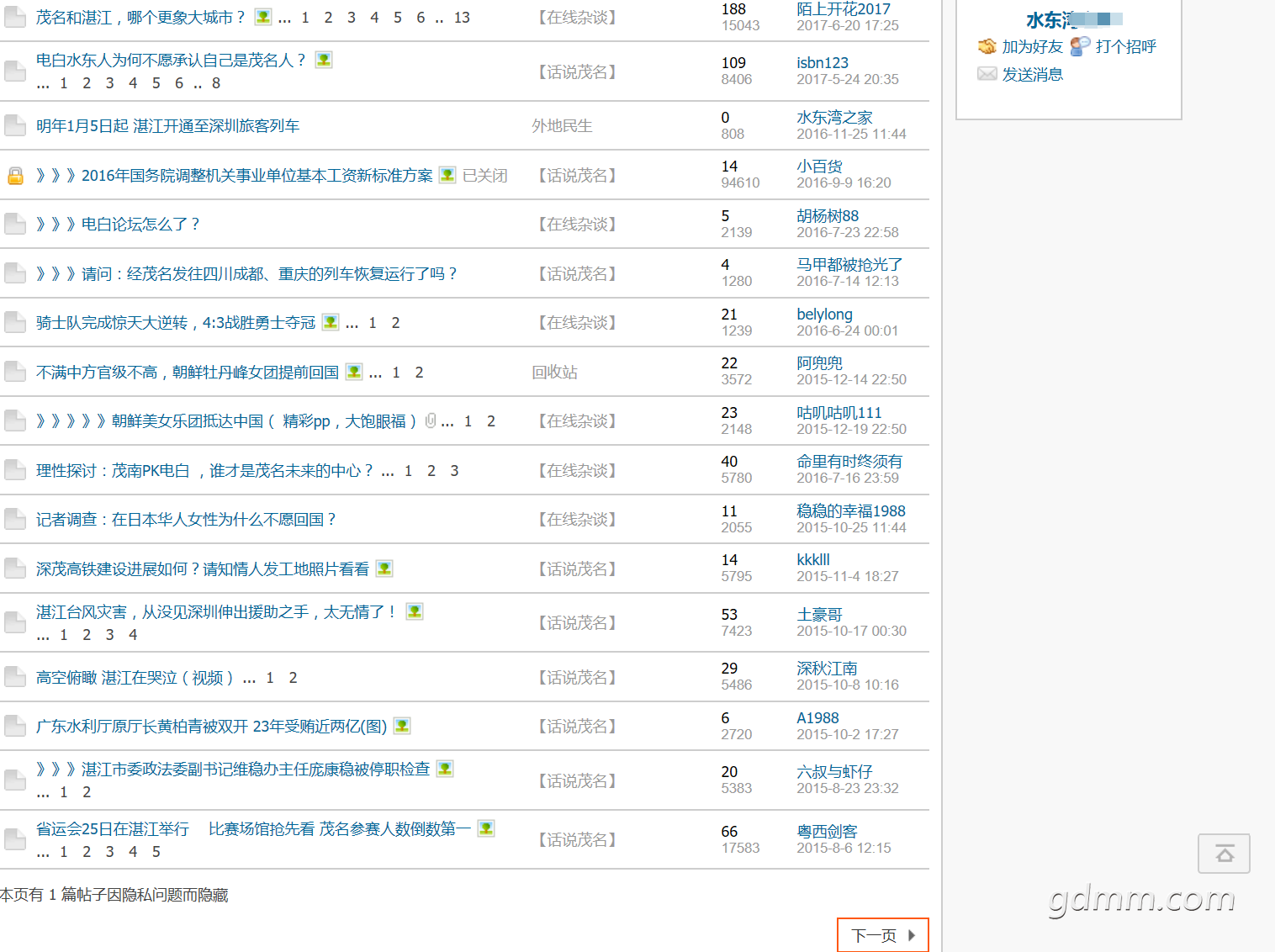This screenshot has height=952, width=1275.
Task: Open thread 记者调查:在日本华人女性为什么不愿回国
Action: (186, 520)
